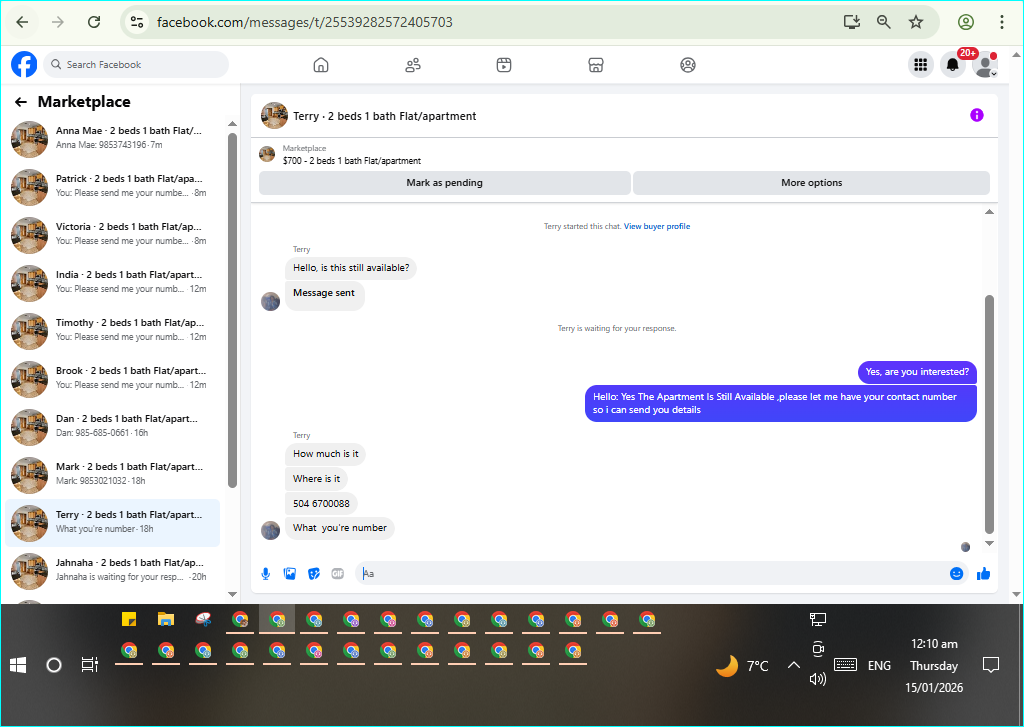The height and width of the screenshot is (727, 1024).
Task: Open the More options button
Action: pos(811,183)
